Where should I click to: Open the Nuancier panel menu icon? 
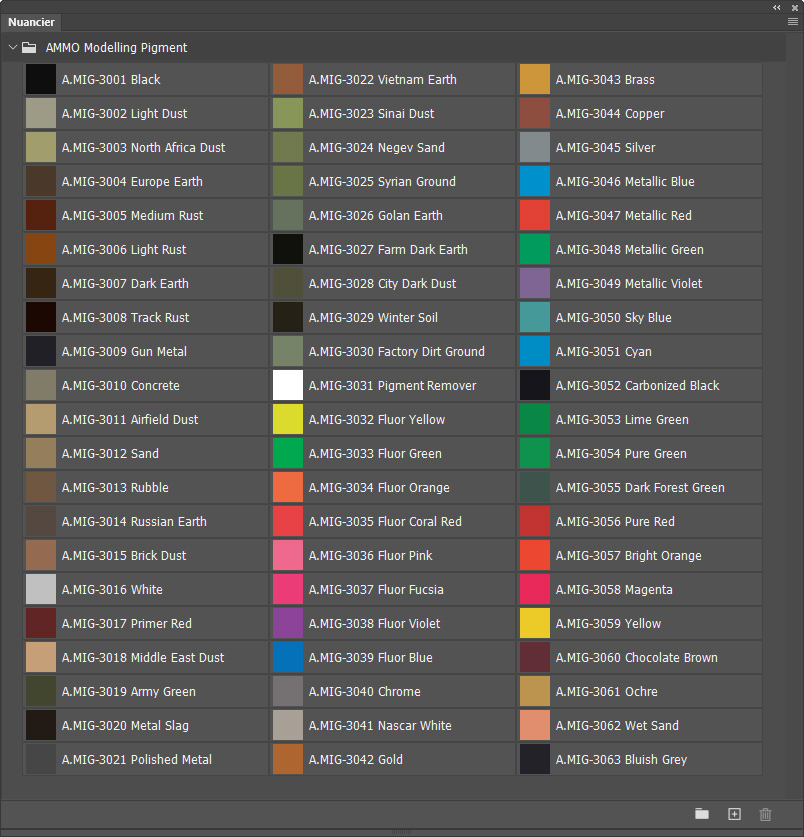(x=793, y=22)
